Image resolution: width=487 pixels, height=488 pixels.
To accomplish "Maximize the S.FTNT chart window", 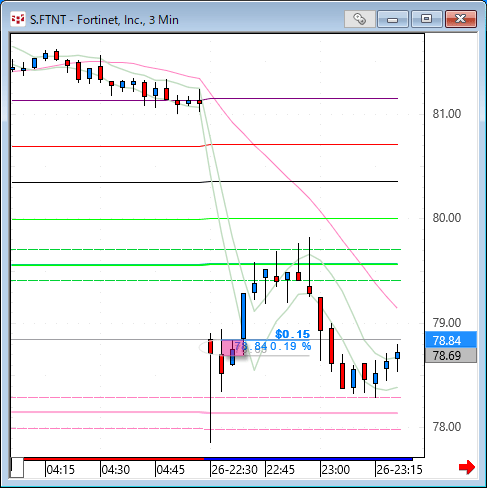I will click(x=426, y=19).
